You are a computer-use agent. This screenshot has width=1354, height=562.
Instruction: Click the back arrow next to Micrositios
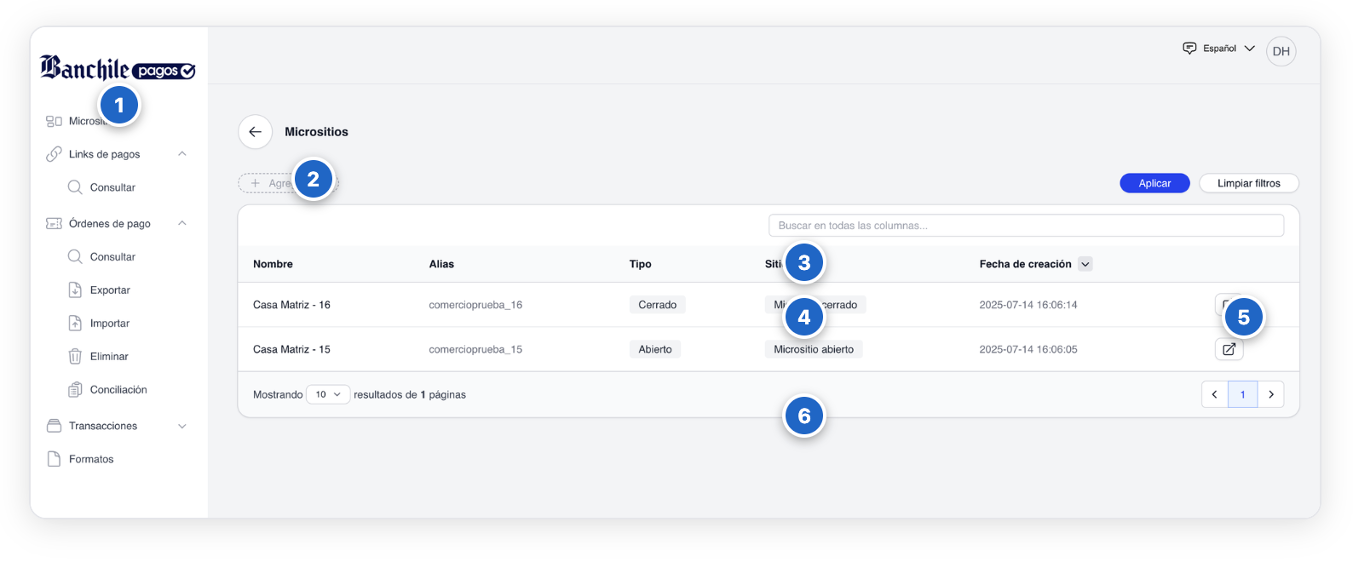pos(255,132)
